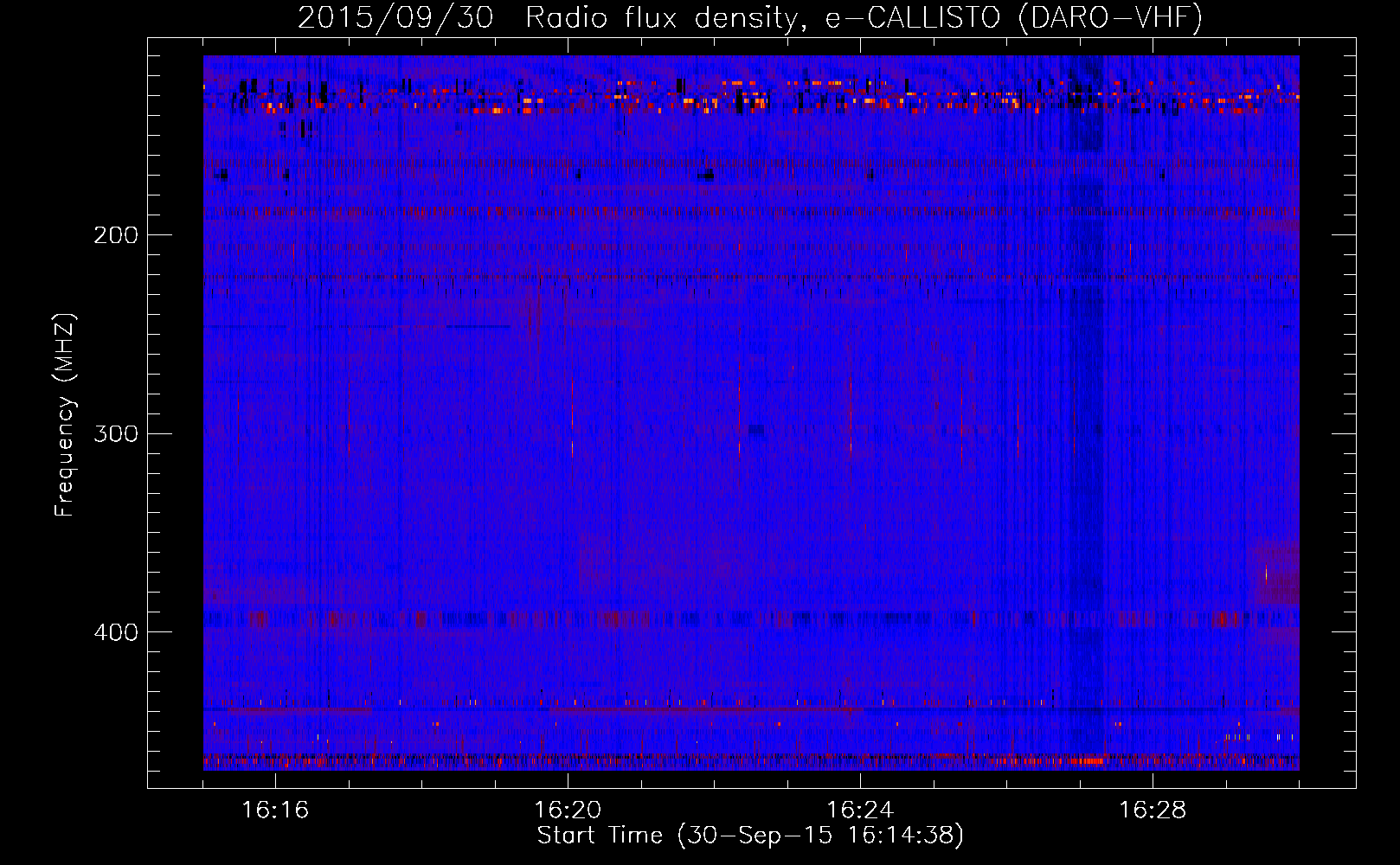
Task: Click the '16:16' time tick label
Action: 275,810
